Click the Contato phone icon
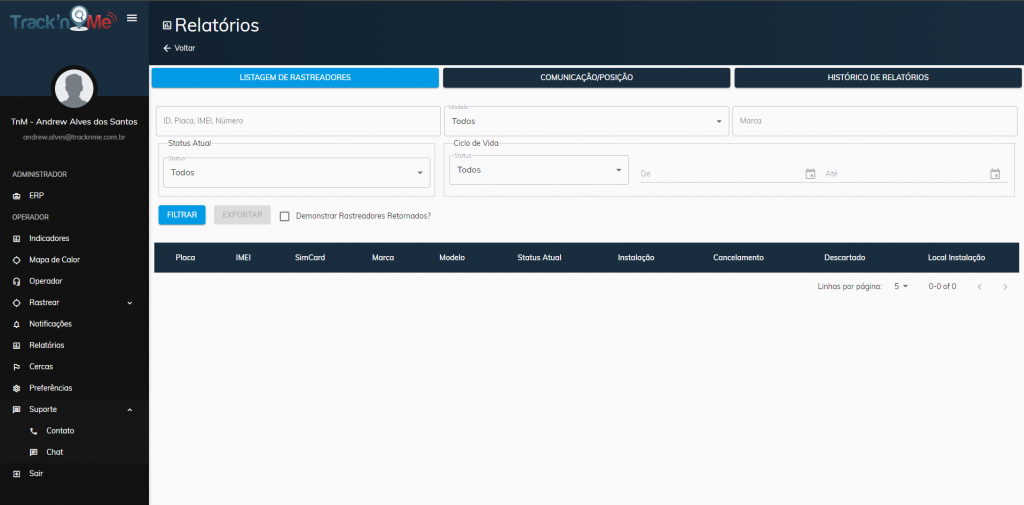 point(34,431)
